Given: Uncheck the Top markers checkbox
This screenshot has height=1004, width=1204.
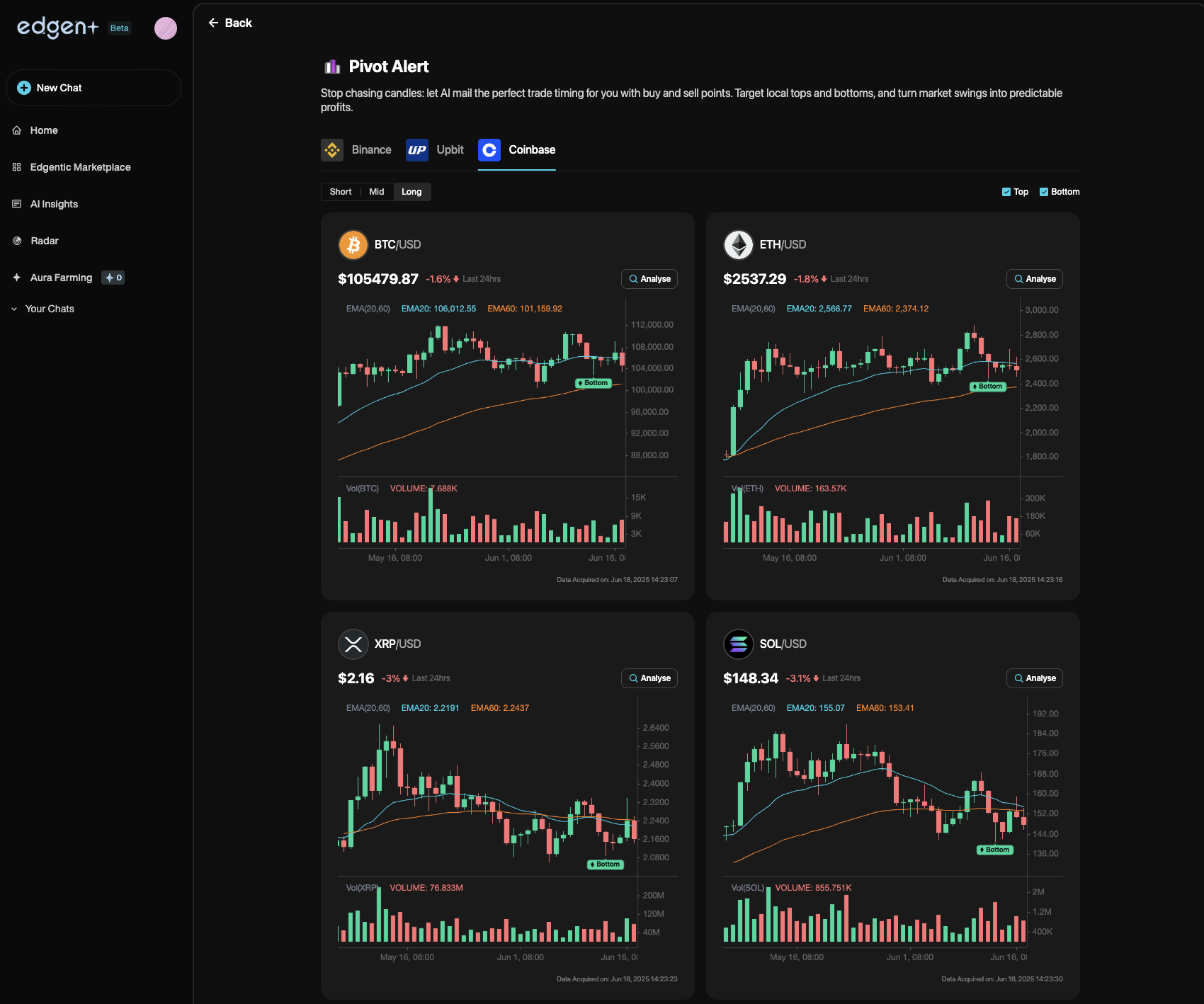Looking at the screenshot, I should click(1006, 192).
